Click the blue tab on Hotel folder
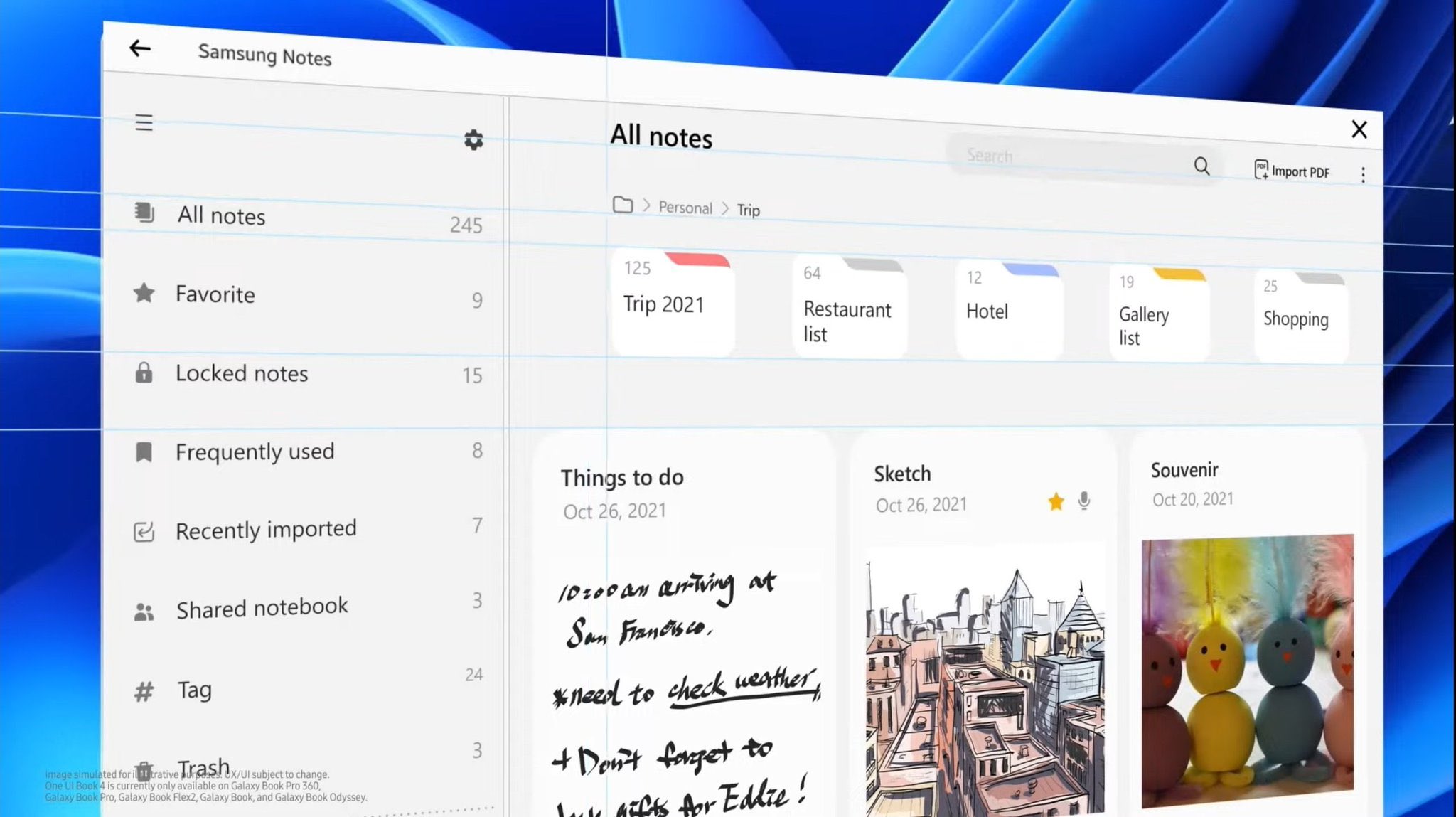Screen dimensions: 1456x817 point(1031,269)
